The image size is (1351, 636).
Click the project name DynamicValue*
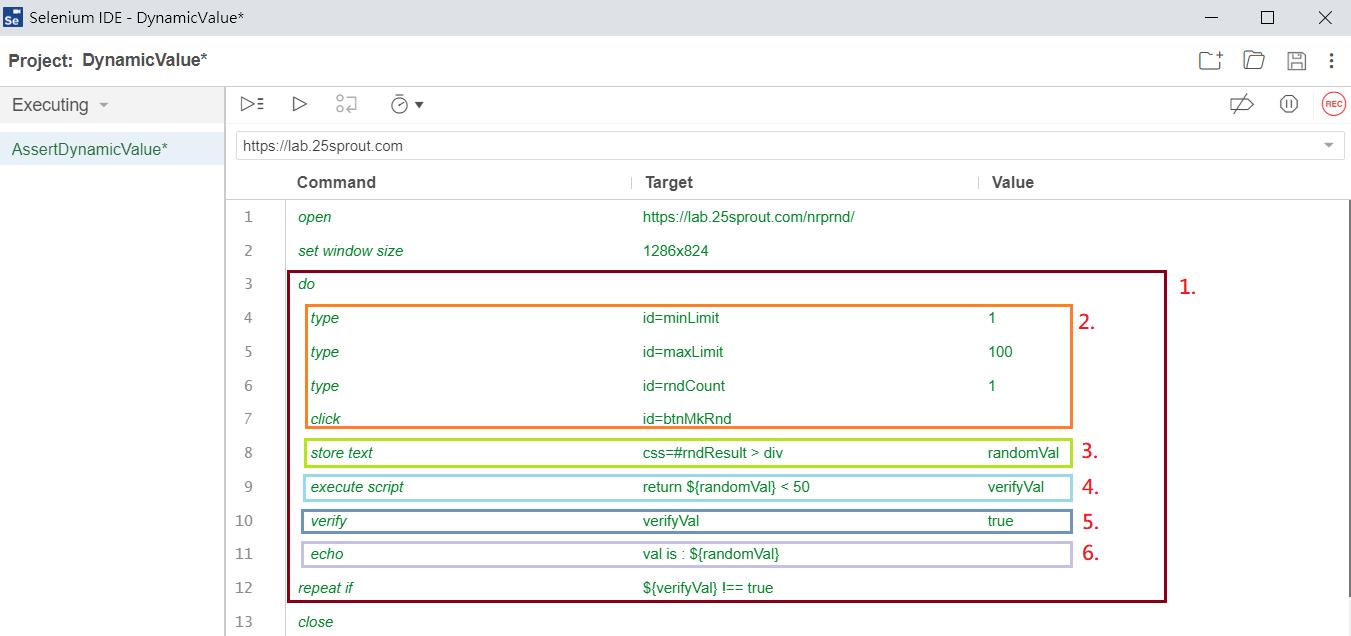[x=145, y=61]
